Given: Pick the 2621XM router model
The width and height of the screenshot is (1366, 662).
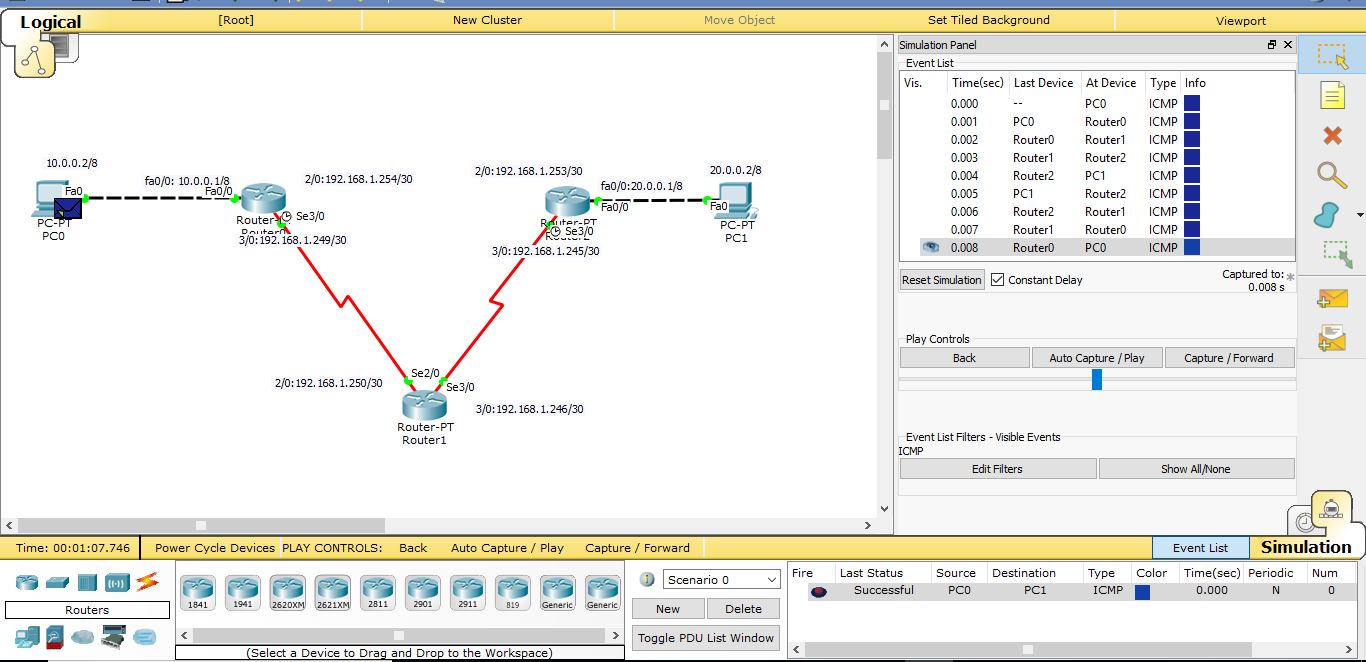Looking at the screenshot, I should click(x=332, y=593).
